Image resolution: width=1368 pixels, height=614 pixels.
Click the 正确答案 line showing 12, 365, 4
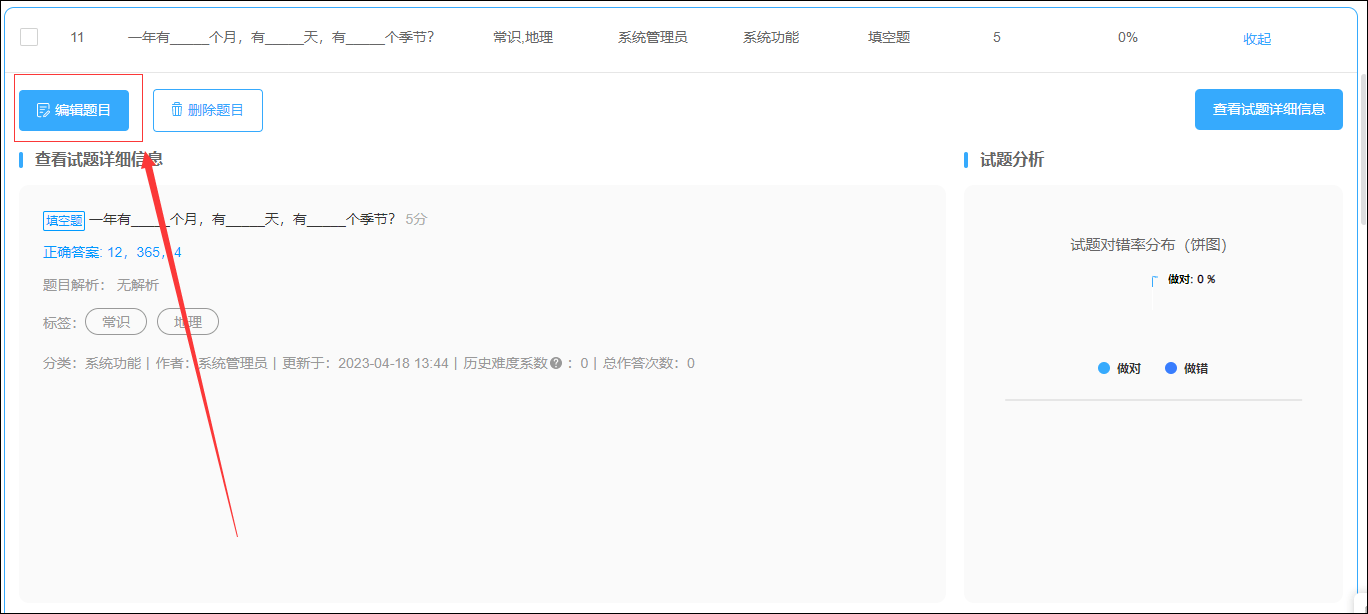[112, 252]
